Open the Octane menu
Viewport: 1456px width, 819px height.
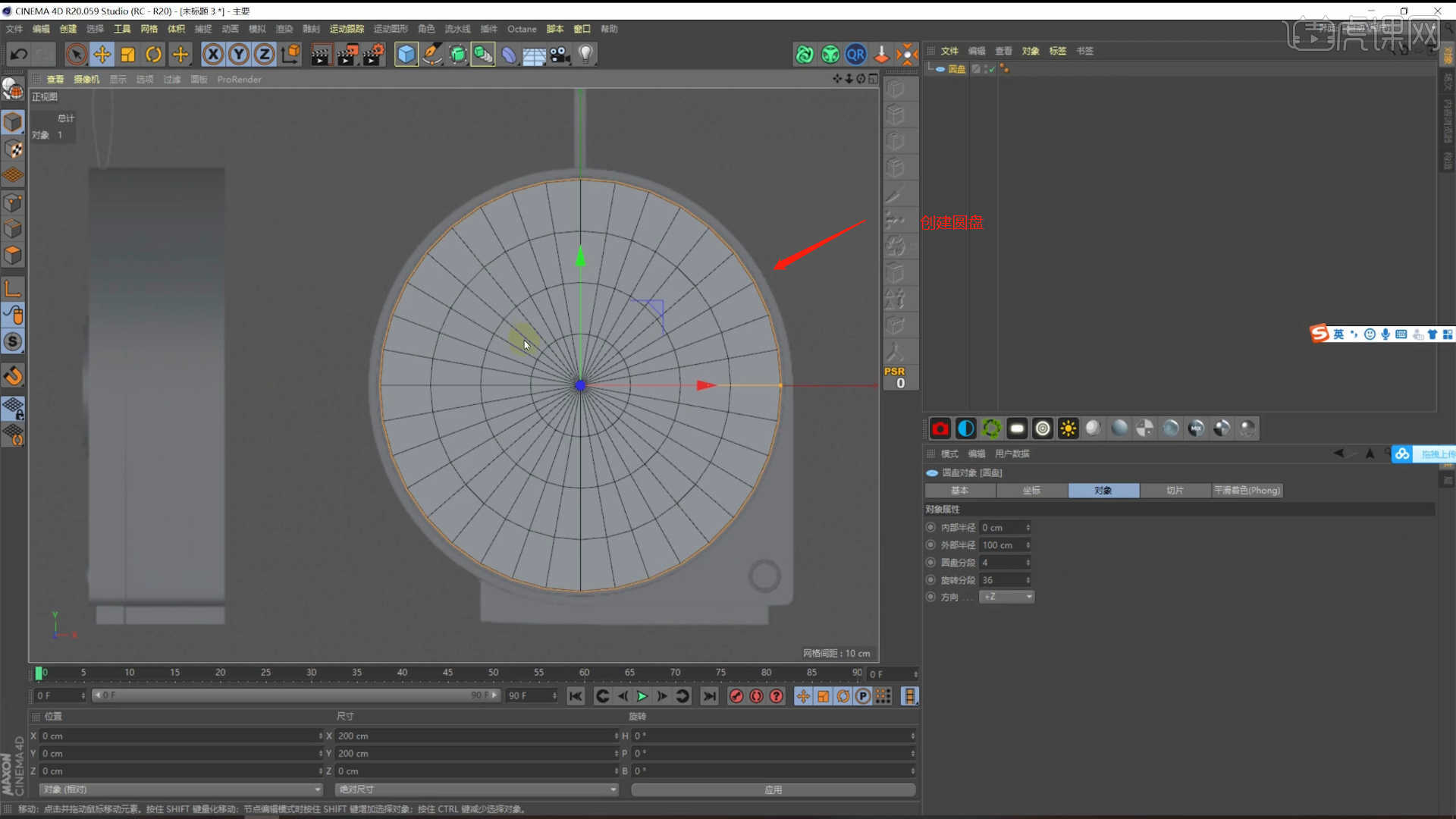click(x=522, y=29)
